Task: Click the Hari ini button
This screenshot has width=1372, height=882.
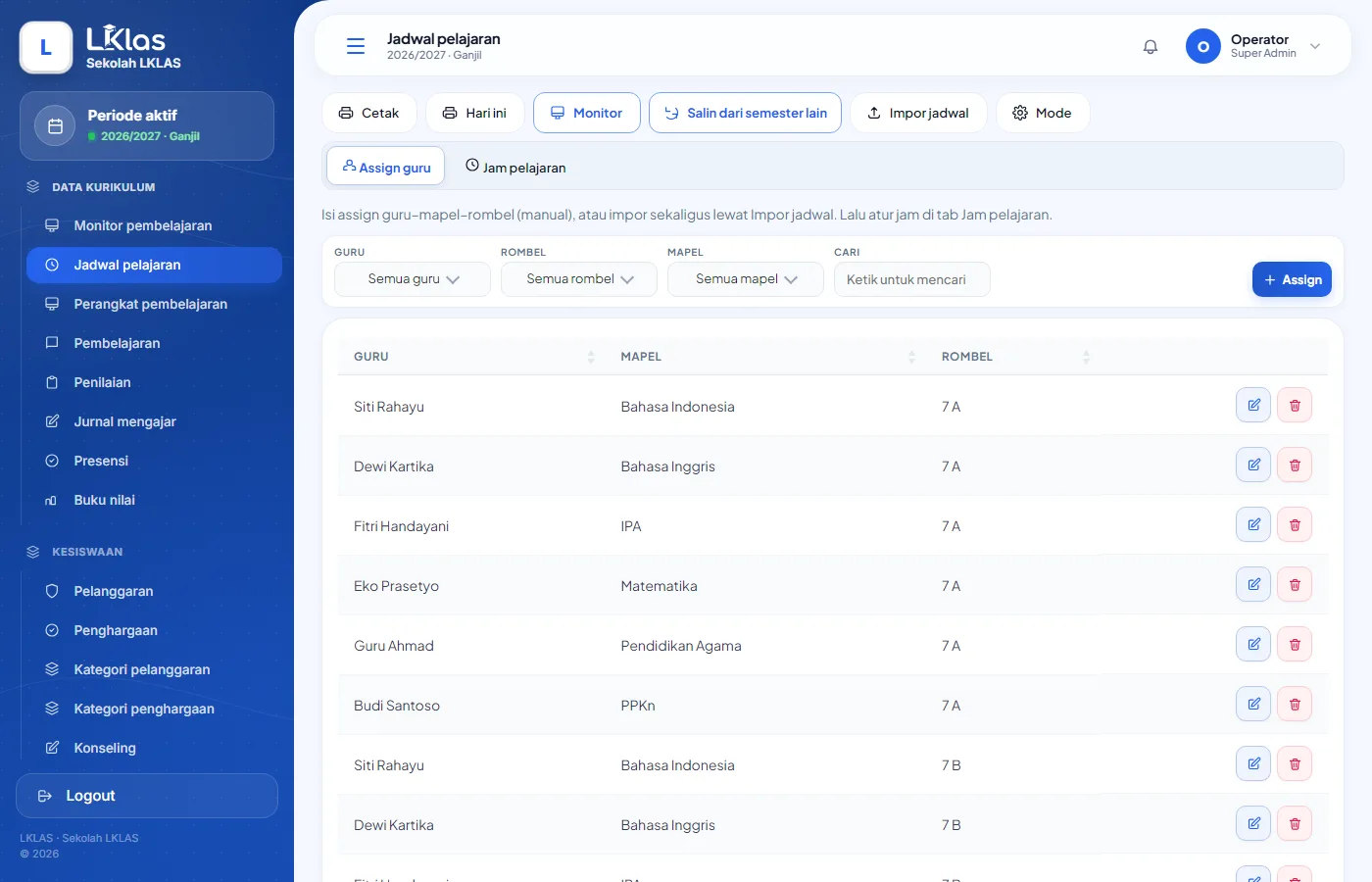Action: tap(475, 113)
